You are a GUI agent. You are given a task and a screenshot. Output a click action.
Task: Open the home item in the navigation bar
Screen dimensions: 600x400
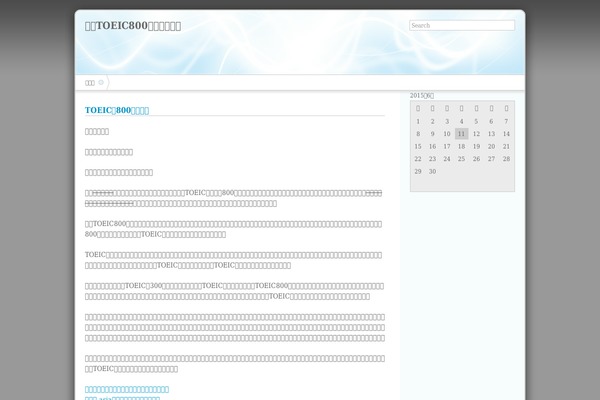click(90, 83)
